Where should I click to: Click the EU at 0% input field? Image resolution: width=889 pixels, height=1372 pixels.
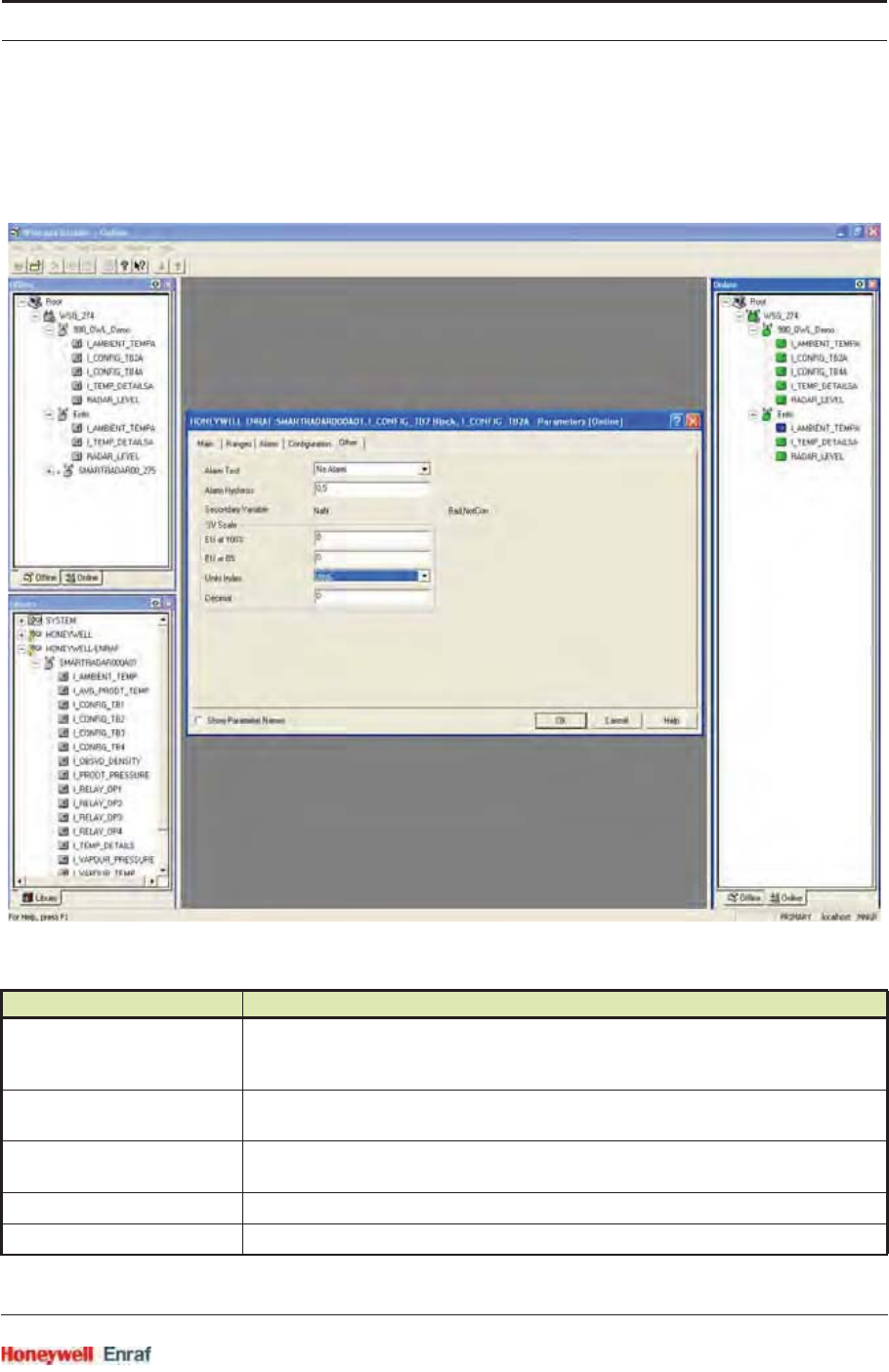pos(371,557)
